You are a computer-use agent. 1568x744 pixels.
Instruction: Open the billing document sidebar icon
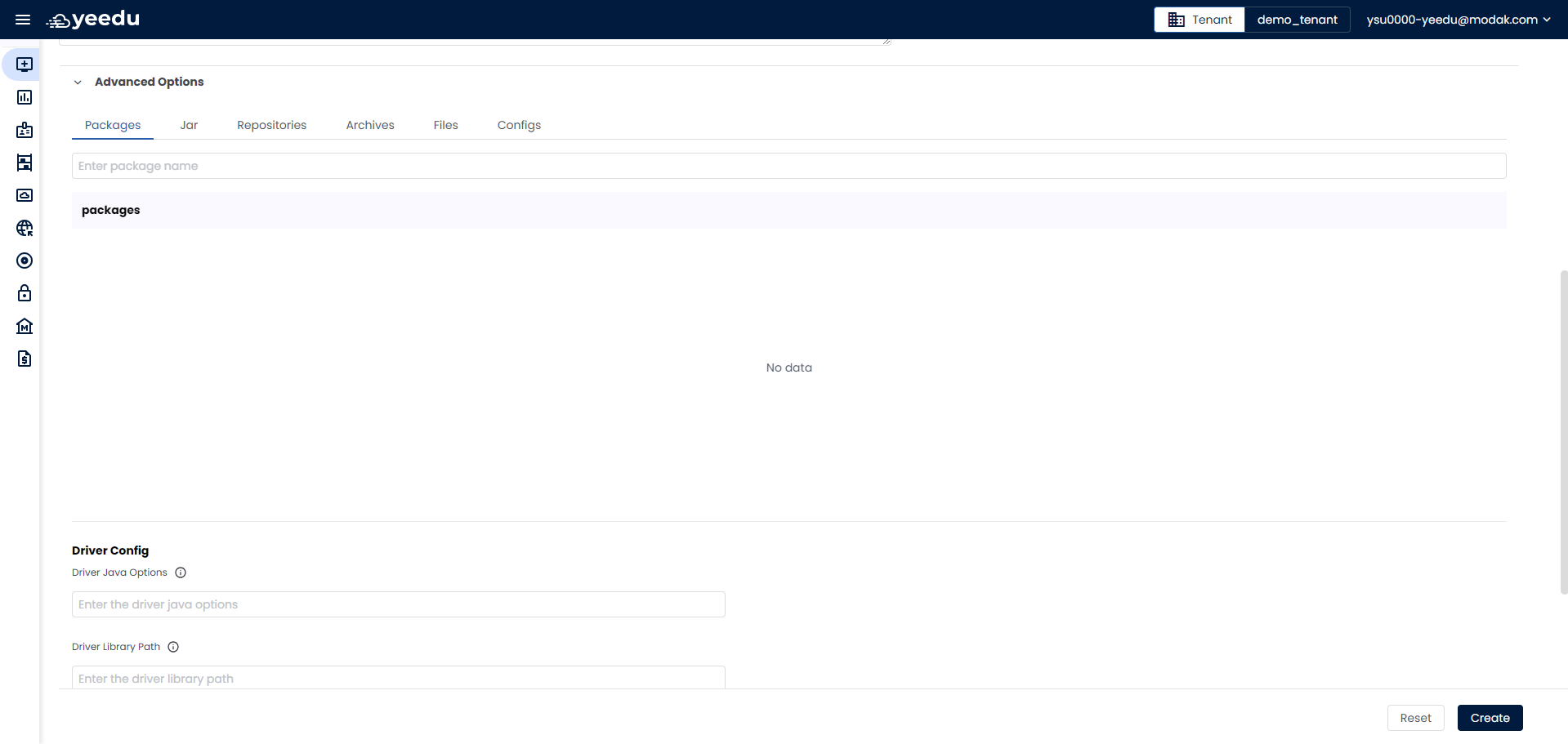coord(25,359)
